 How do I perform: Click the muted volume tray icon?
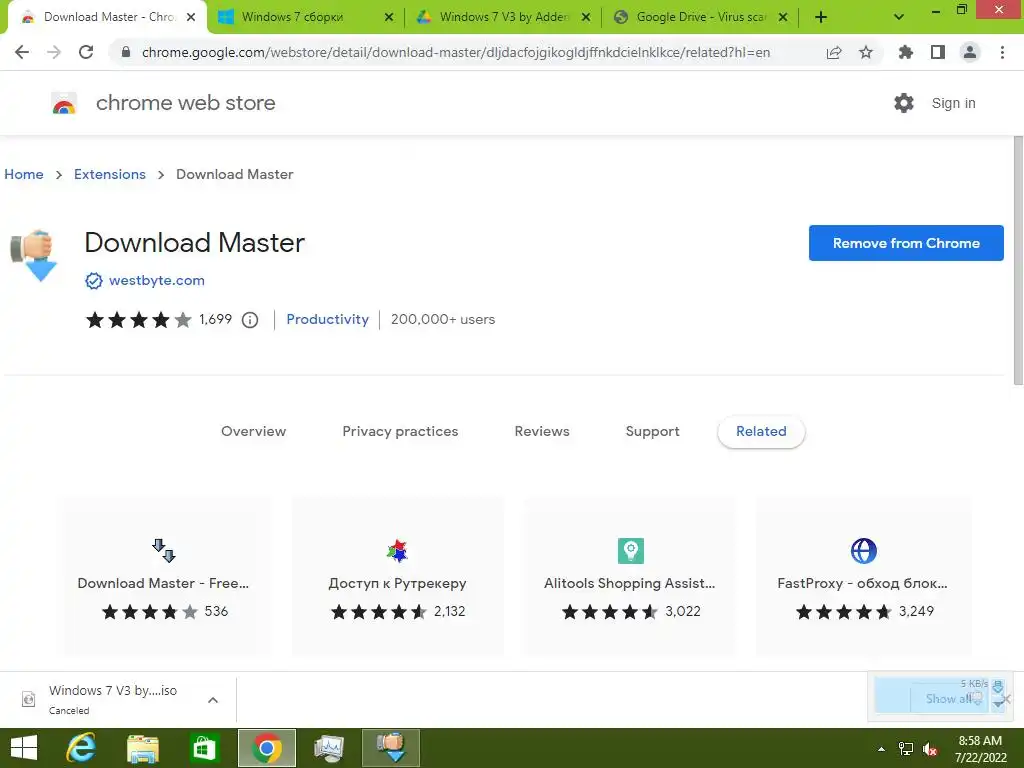click(x=930, y=749)
